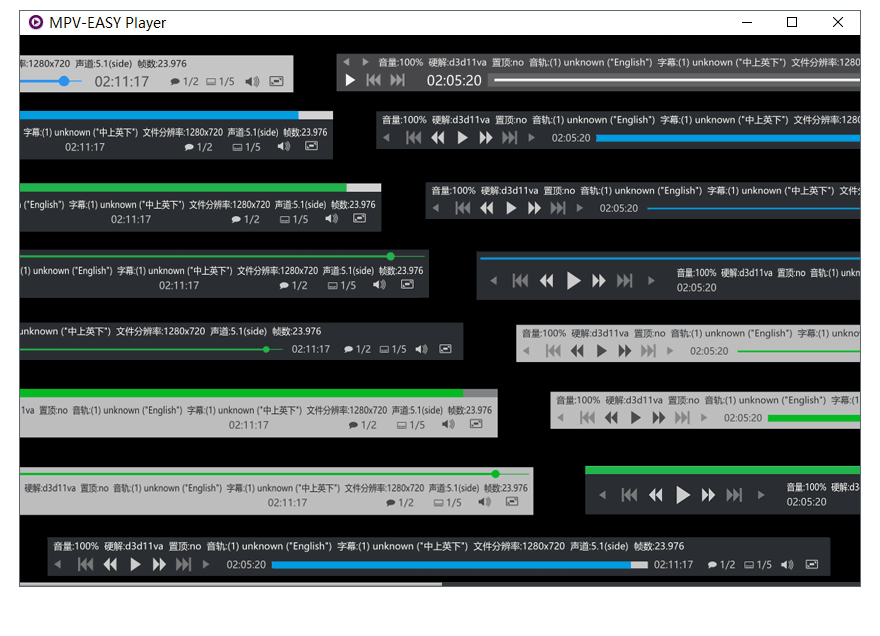
Task: Skip to previous track in full-width bottom bar
Action: [85, 564]
